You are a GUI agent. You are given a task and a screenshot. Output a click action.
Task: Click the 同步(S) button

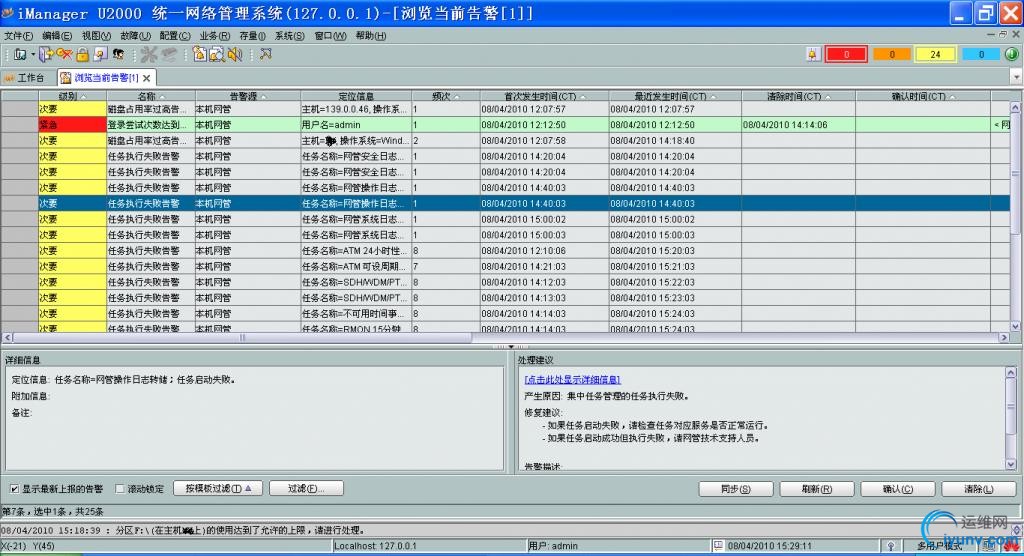tap(735, 489)
